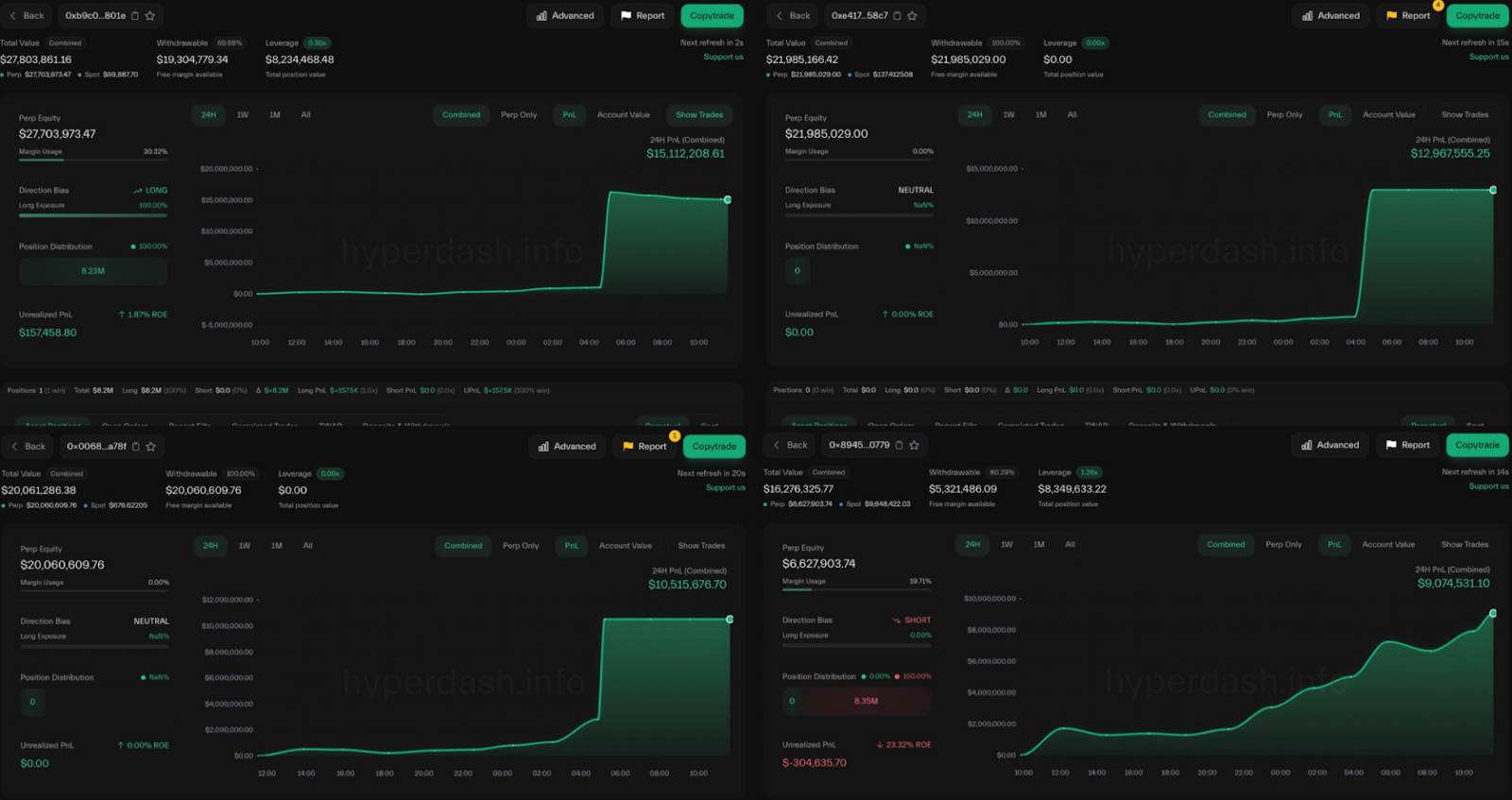Image resolution: width=1512 pixels, height=800 pixels.
Task: Switch 0xe417...58c7 chart to Perp Only
Action: (1284, 115)
